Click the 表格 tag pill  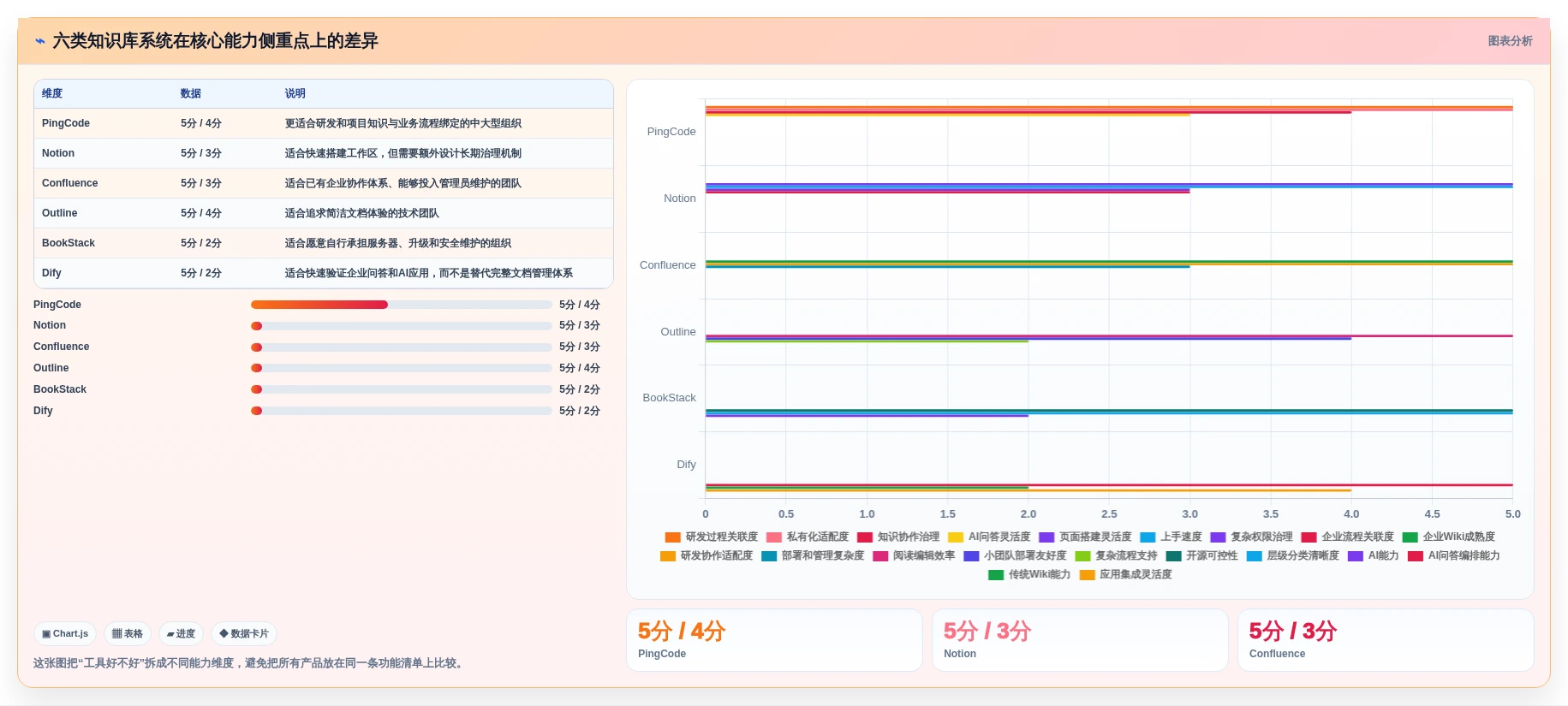pos(128,633)
